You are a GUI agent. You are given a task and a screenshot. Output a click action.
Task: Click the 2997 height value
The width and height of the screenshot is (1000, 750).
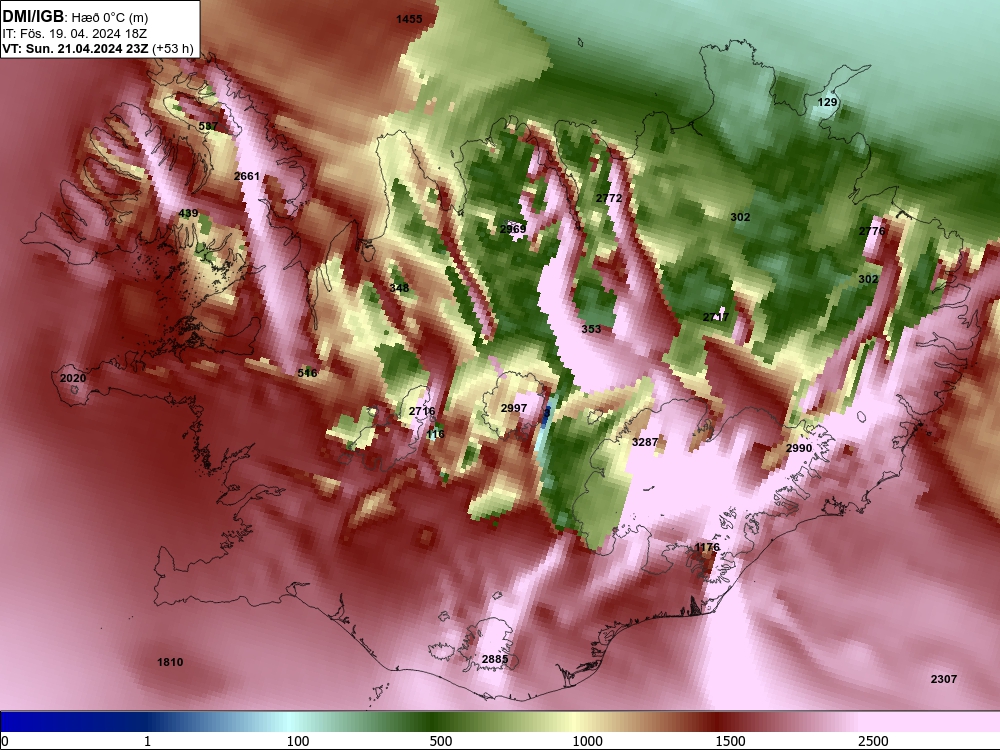pos(514,408)
